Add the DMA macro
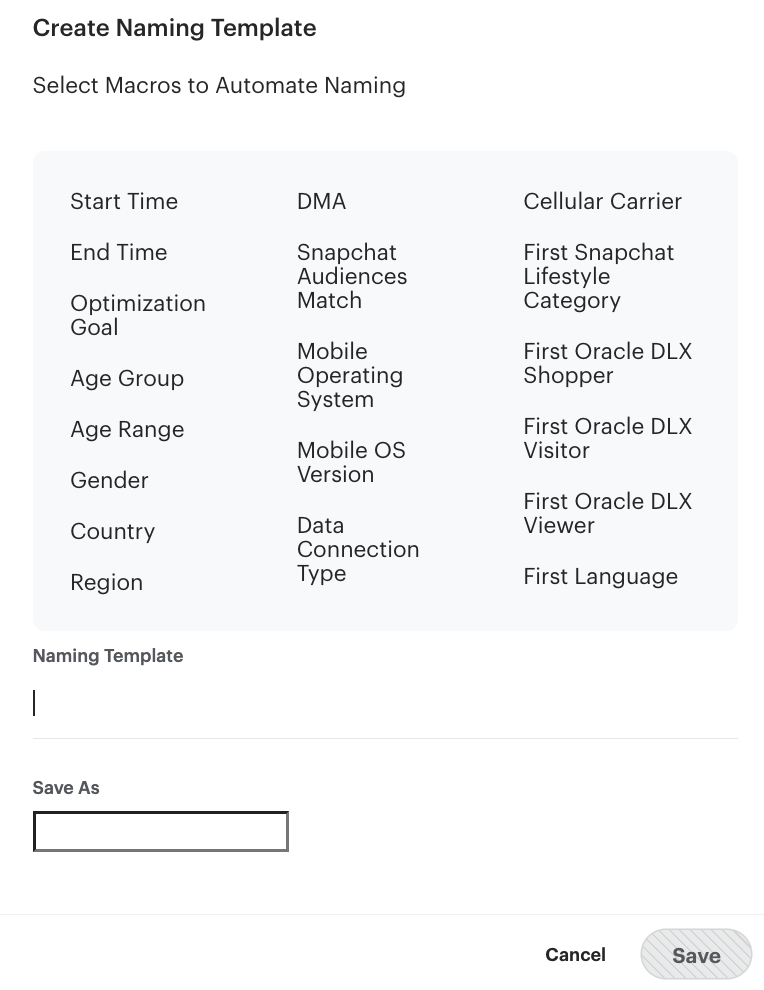 321,201
